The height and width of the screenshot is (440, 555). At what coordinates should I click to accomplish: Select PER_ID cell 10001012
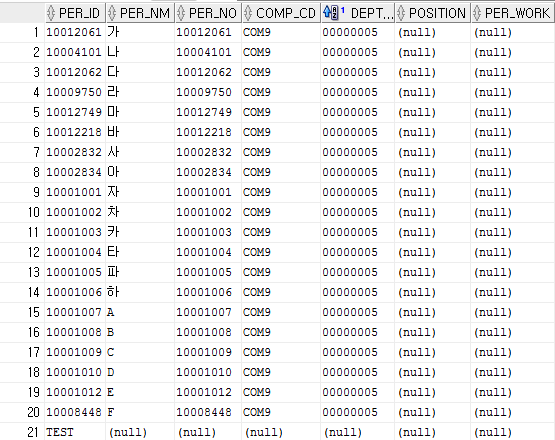(74, 392)
